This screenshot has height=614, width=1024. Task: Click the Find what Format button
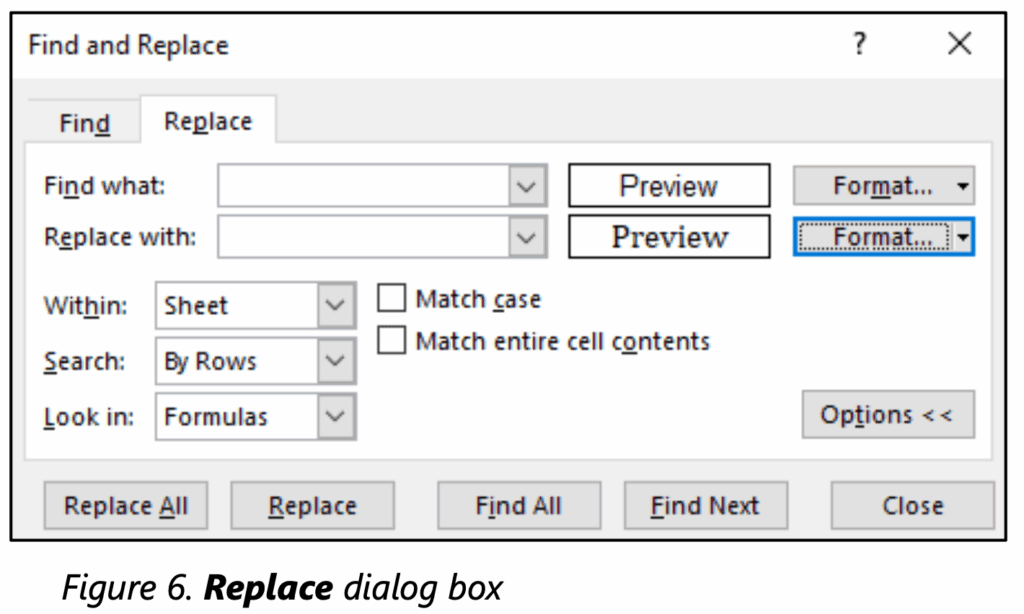[x=872, y=186]
